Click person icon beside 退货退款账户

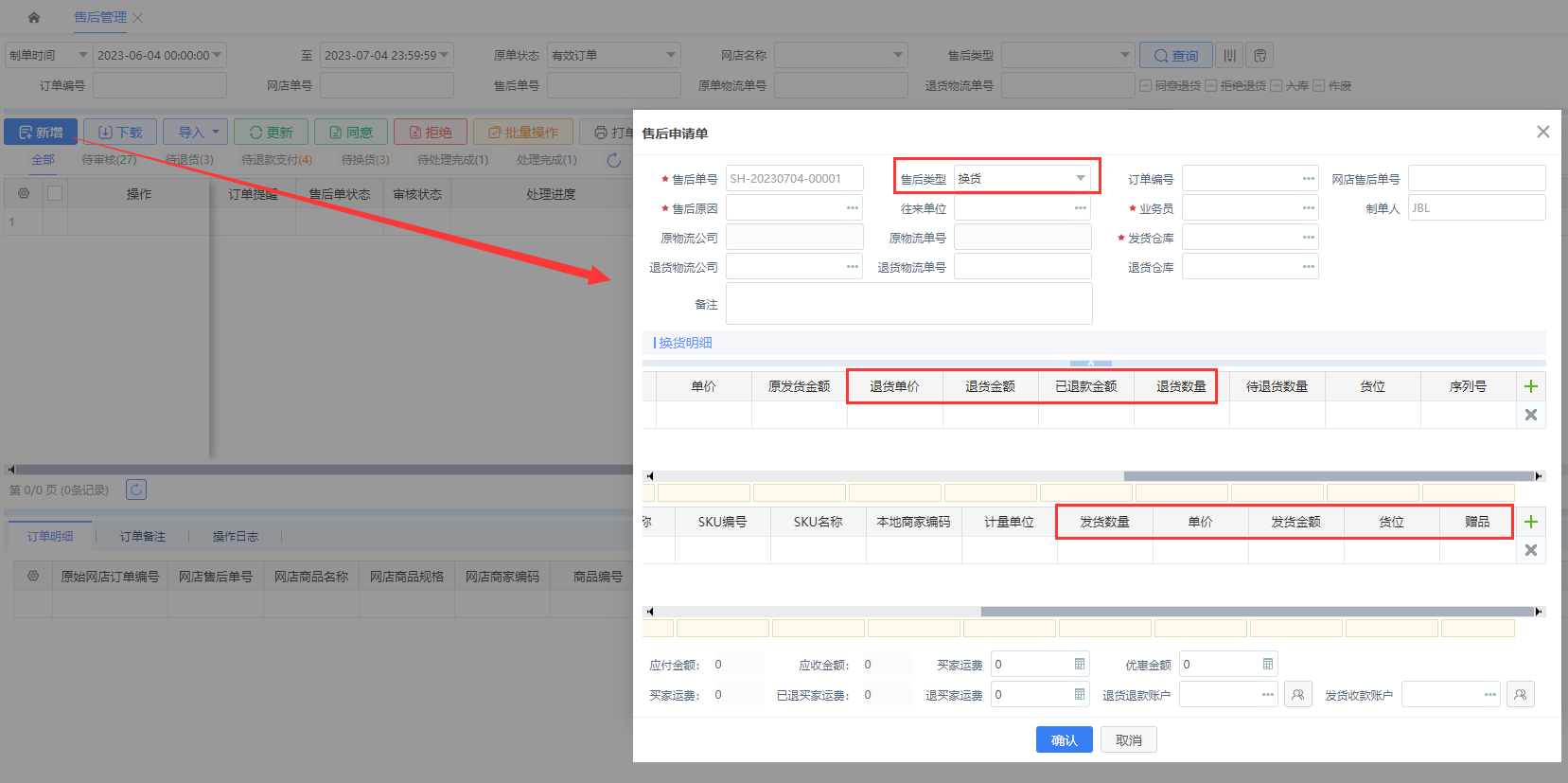click(x=1298, y=694)
